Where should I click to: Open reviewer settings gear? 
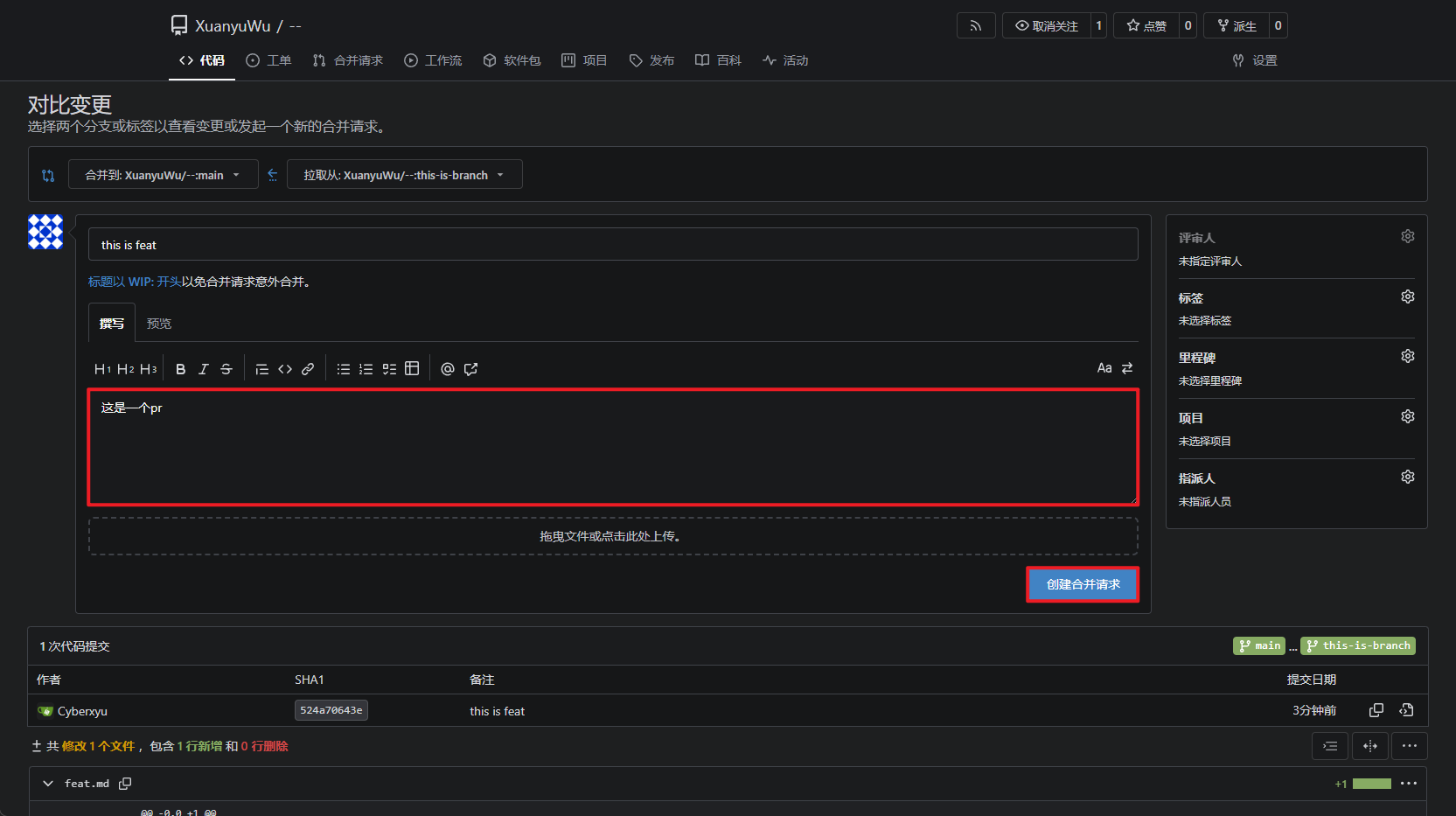(1408, 236)
